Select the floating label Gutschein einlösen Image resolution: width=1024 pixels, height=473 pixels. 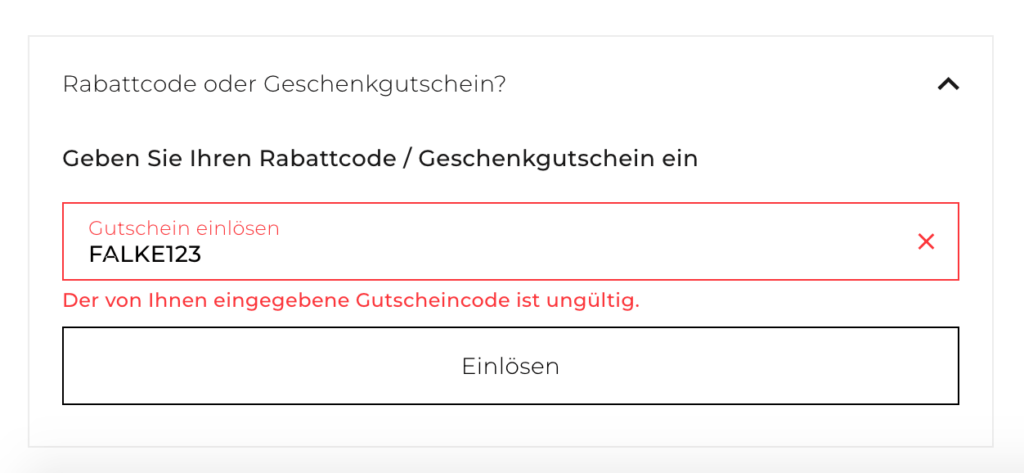pyautogui.click(x=184, y=228)
